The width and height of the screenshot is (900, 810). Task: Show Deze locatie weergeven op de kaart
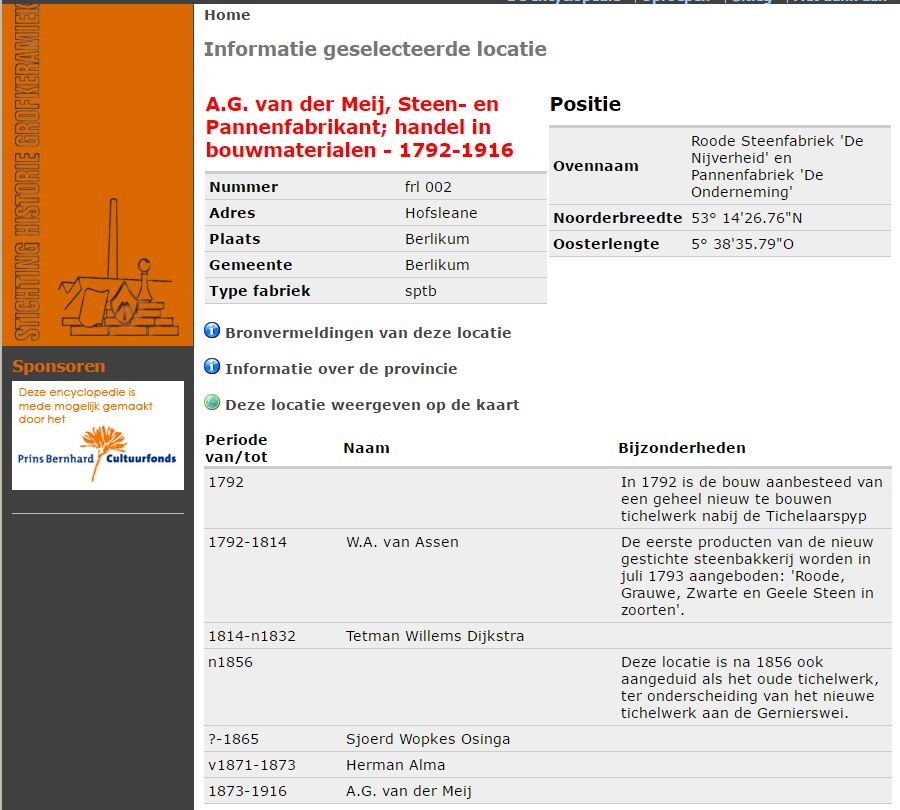pyautogui.click(x=371, y=405)
